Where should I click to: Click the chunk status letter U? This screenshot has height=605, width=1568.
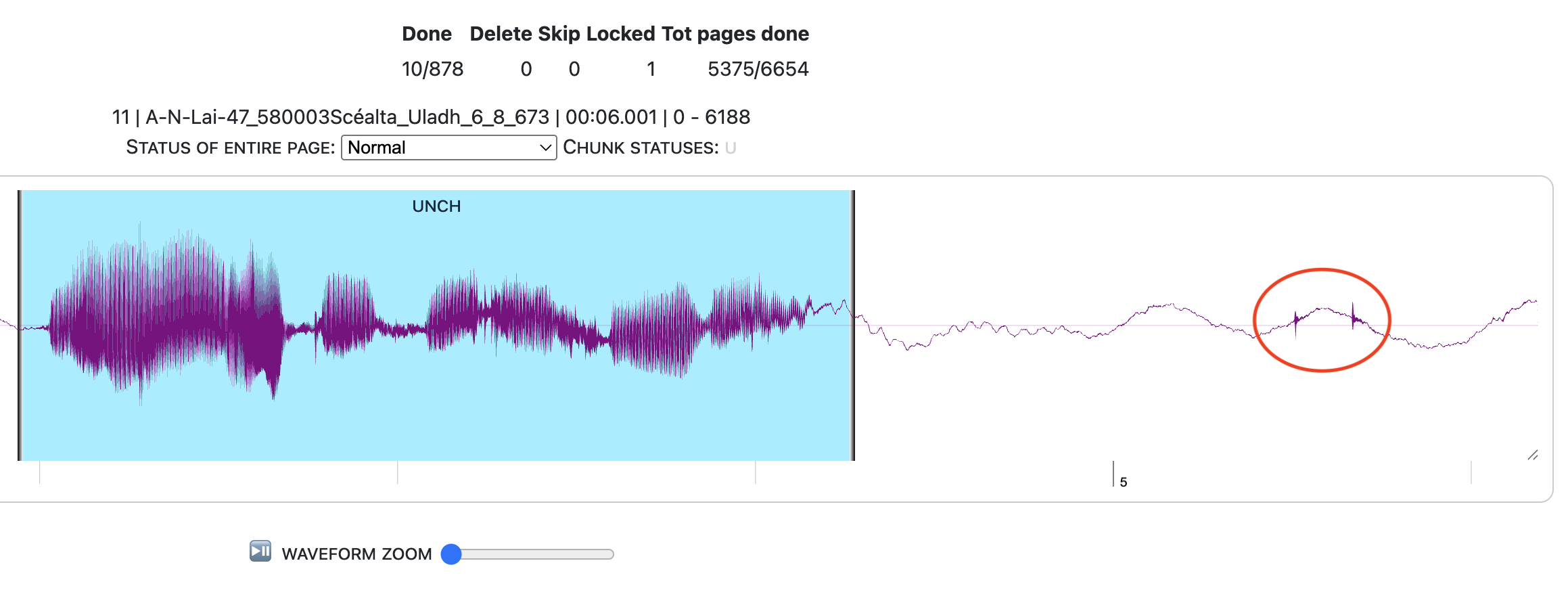pos(731,148)
